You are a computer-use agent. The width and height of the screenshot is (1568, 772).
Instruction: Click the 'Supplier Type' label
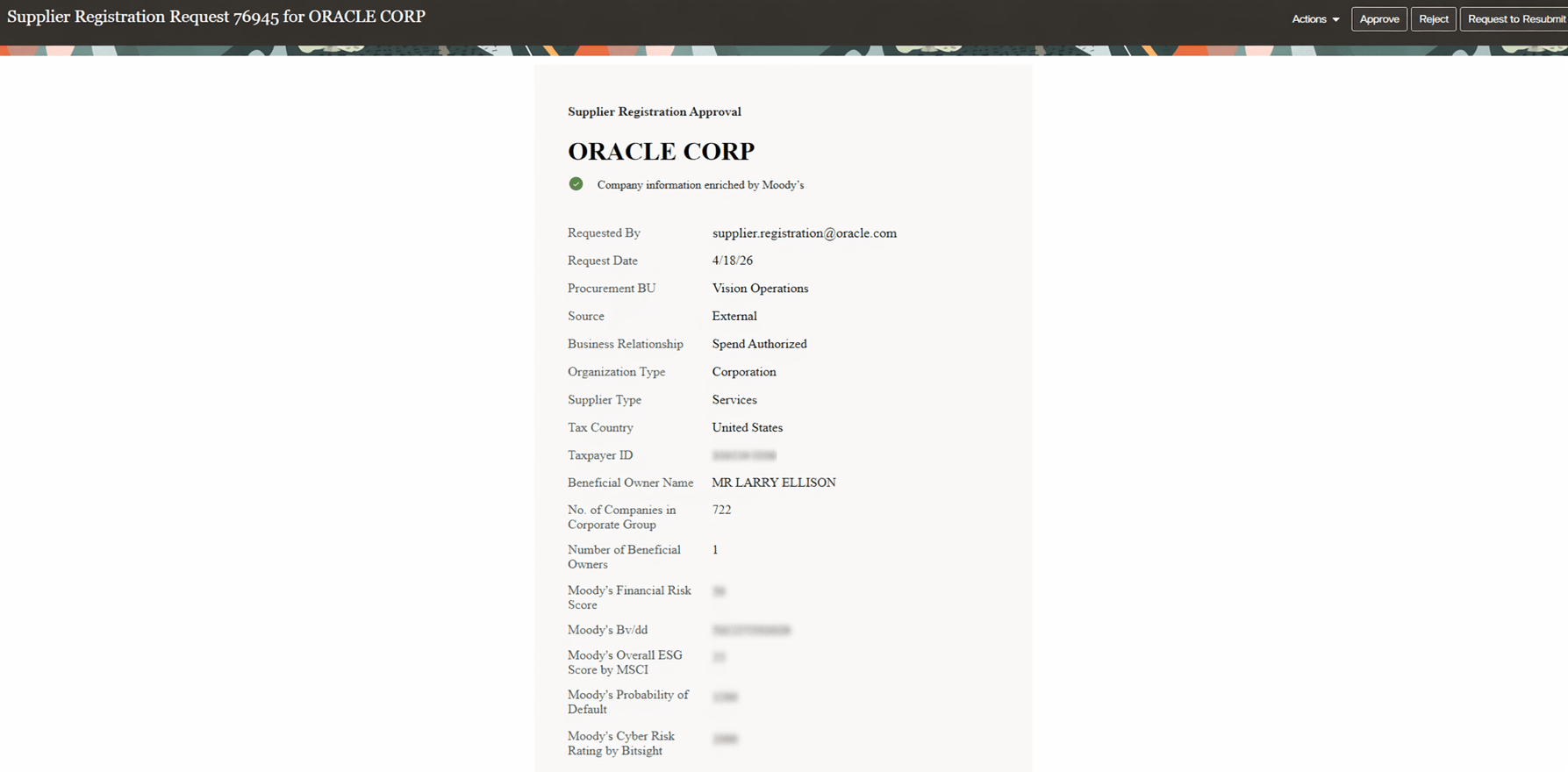pyautogui.click(x=605, y=400)
